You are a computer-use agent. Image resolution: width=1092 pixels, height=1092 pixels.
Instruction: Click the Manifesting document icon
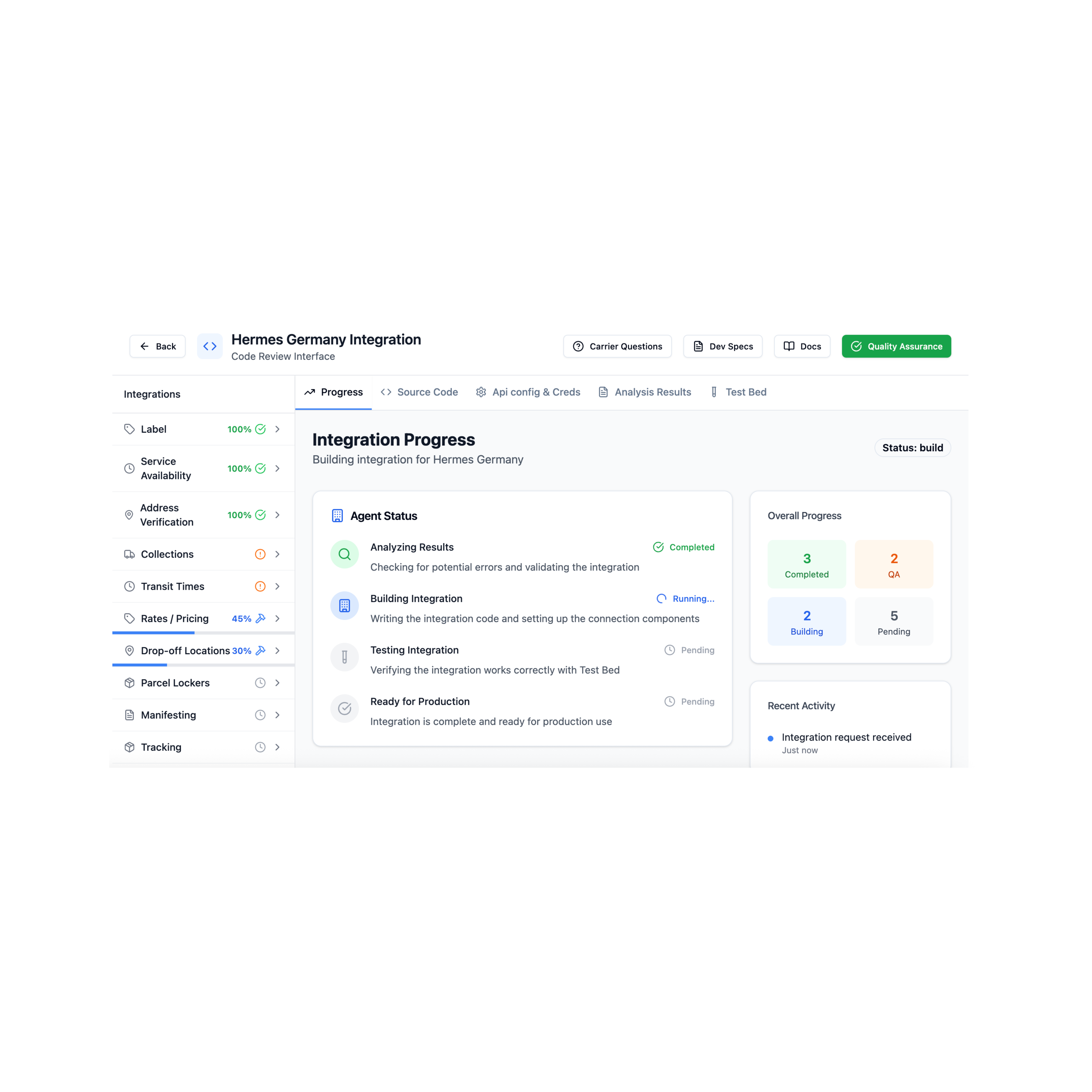pyautogui.click(x=130, y=715)
